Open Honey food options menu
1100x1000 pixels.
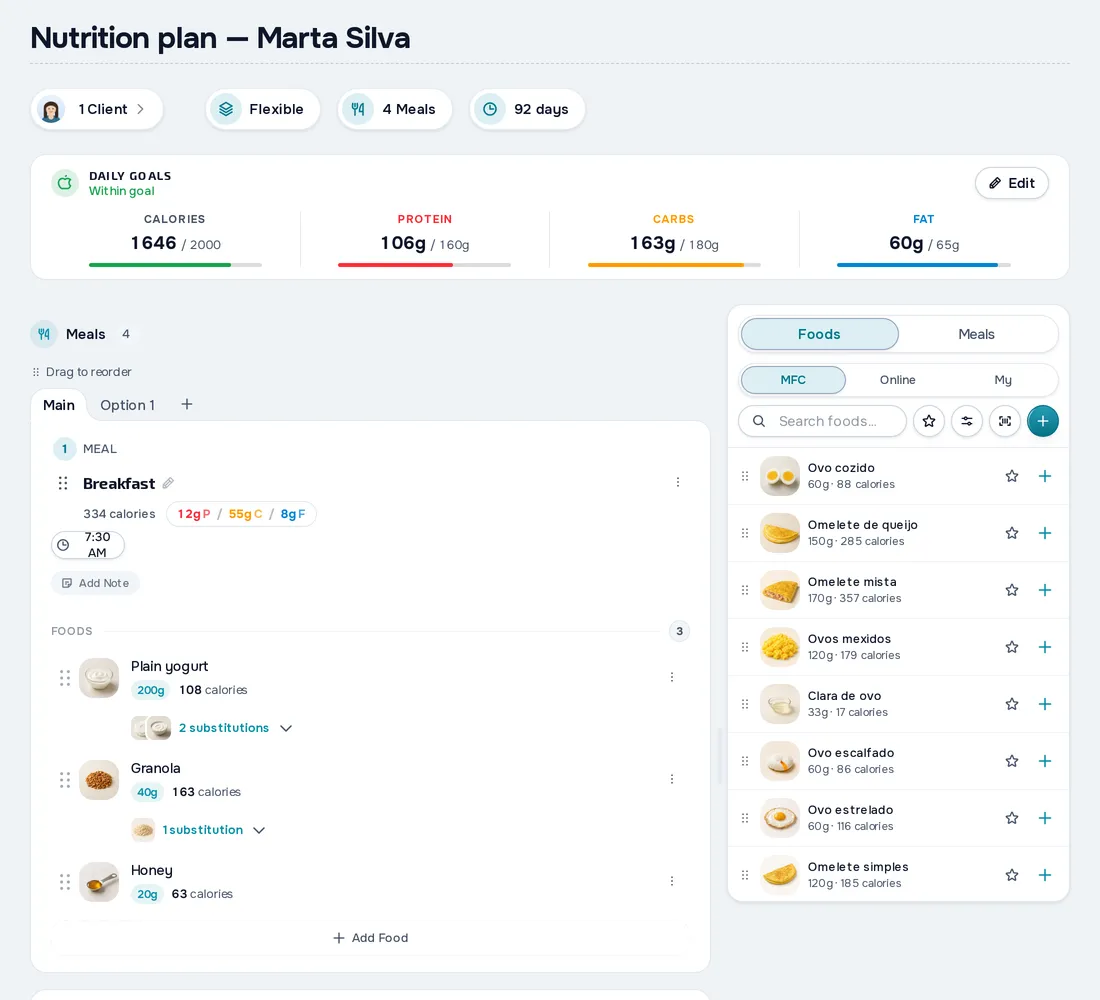pos(672,881)
